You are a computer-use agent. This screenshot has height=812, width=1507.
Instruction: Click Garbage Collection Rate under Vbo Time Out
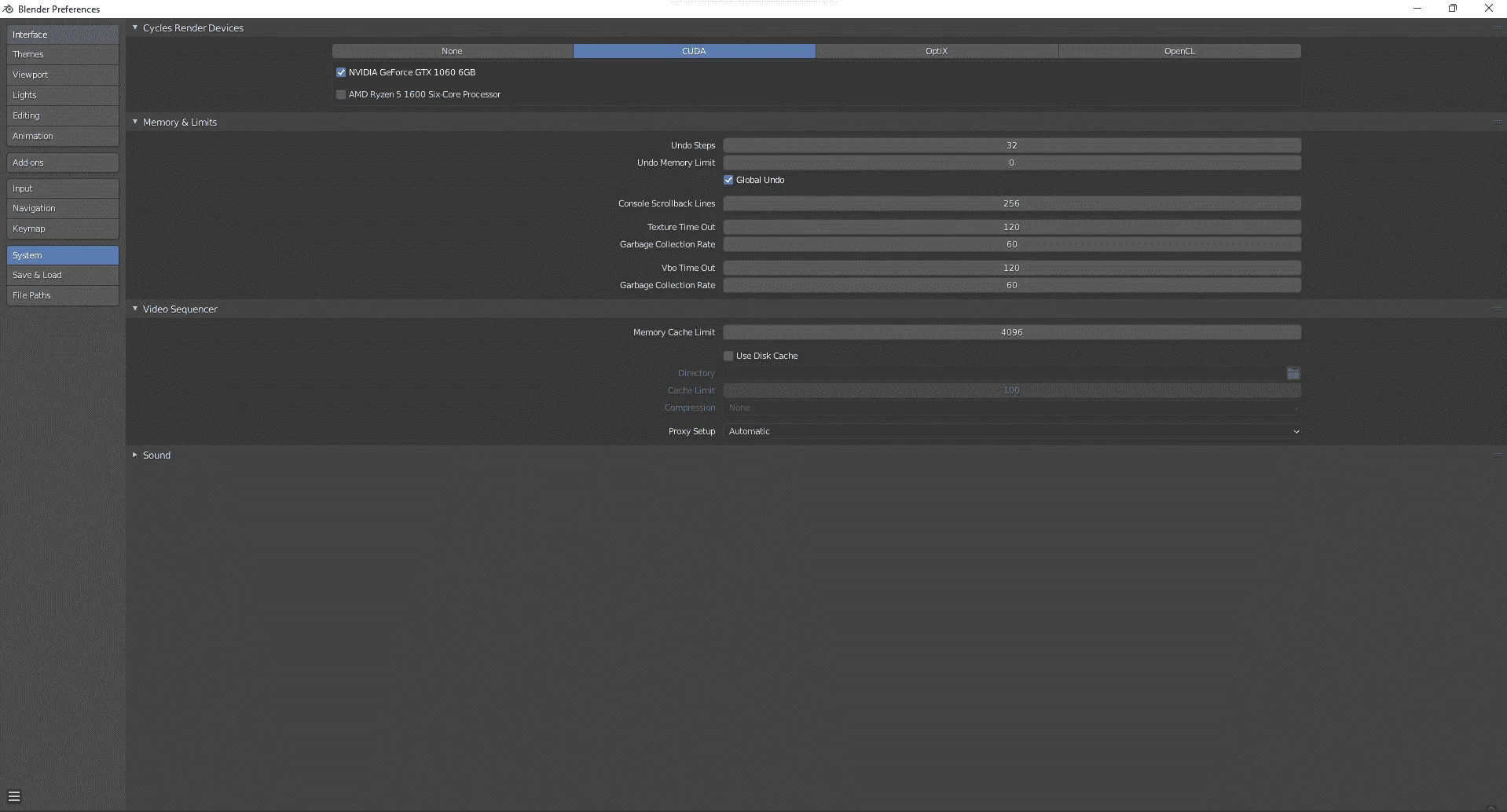[1012, 285]
